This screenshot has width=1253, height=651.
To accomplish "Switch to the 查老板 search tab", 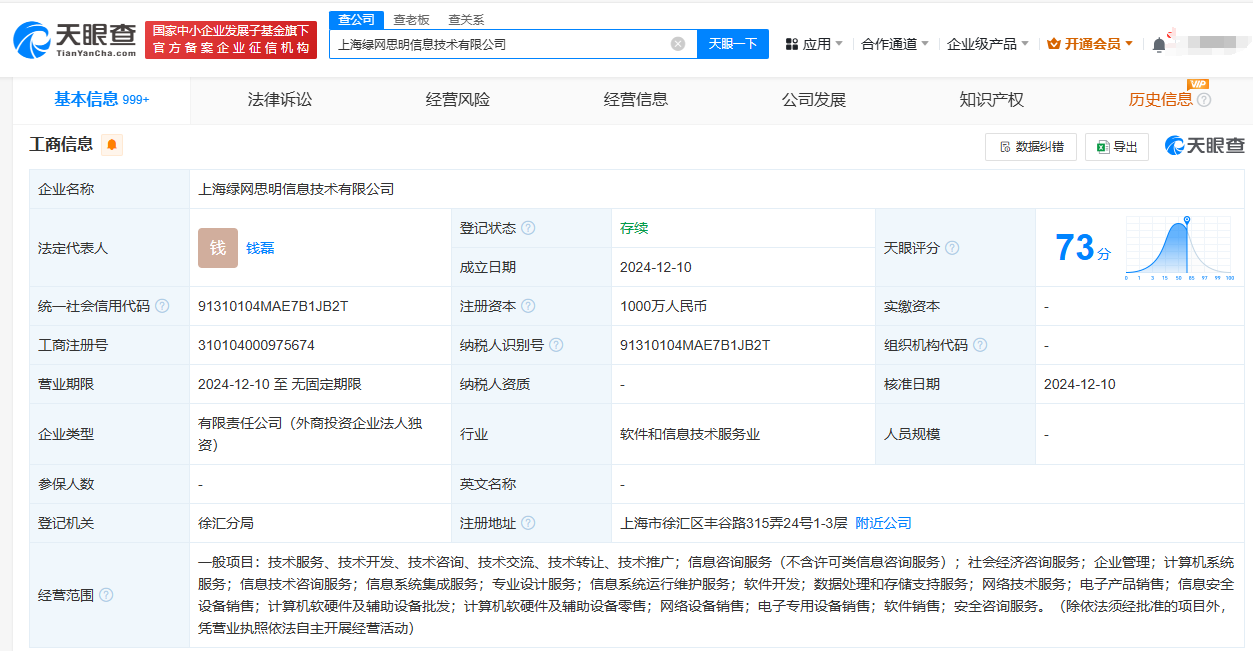I will pos(411,19).
